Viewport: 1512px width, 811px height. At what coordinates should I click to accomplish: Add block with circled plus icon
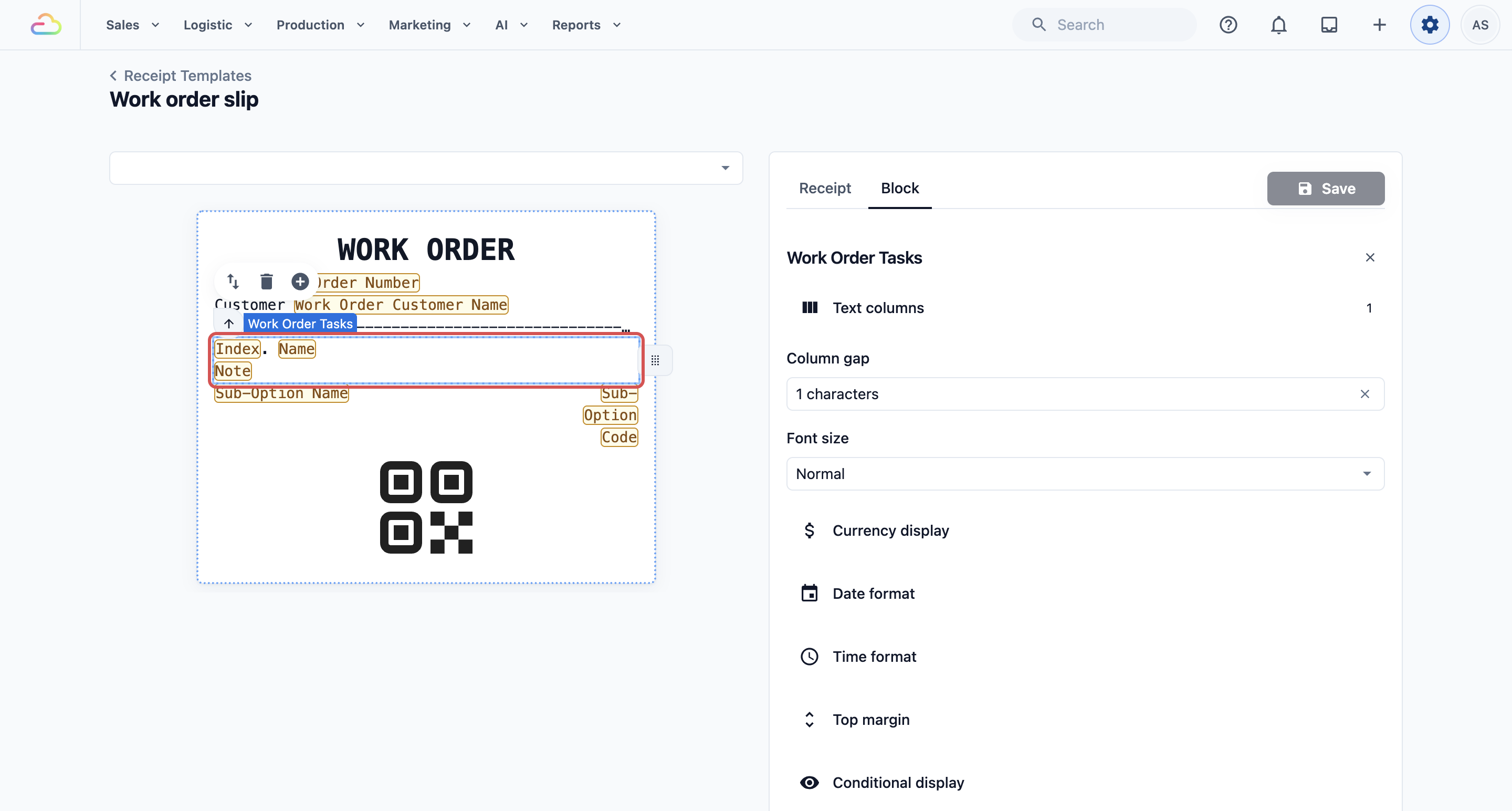coord(300,282)
